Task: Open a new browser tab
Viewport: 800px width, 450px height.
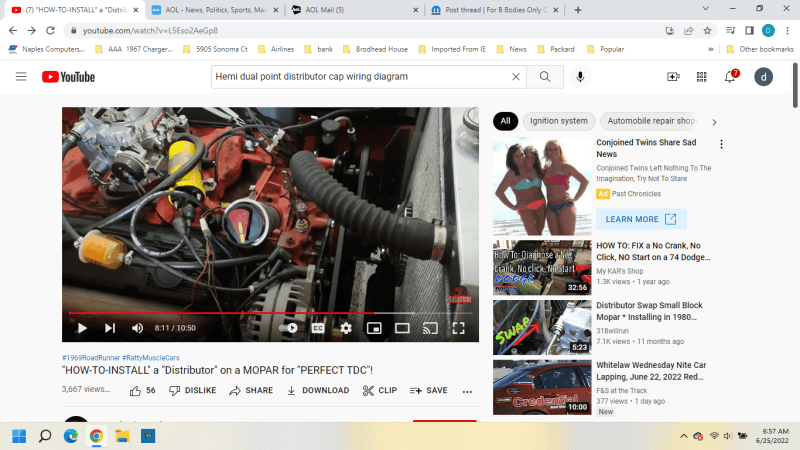Action: point(578,10)
